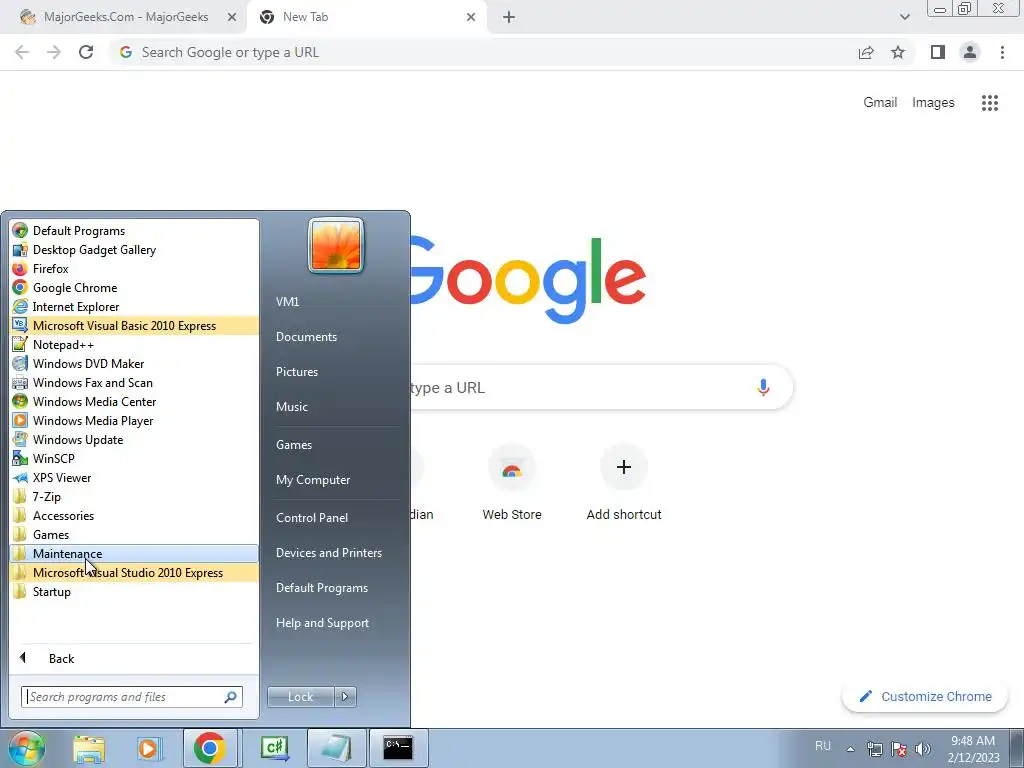Show hidden tray icons arrow
Viewport: 1024px width, 768px height.
point(850,749)
